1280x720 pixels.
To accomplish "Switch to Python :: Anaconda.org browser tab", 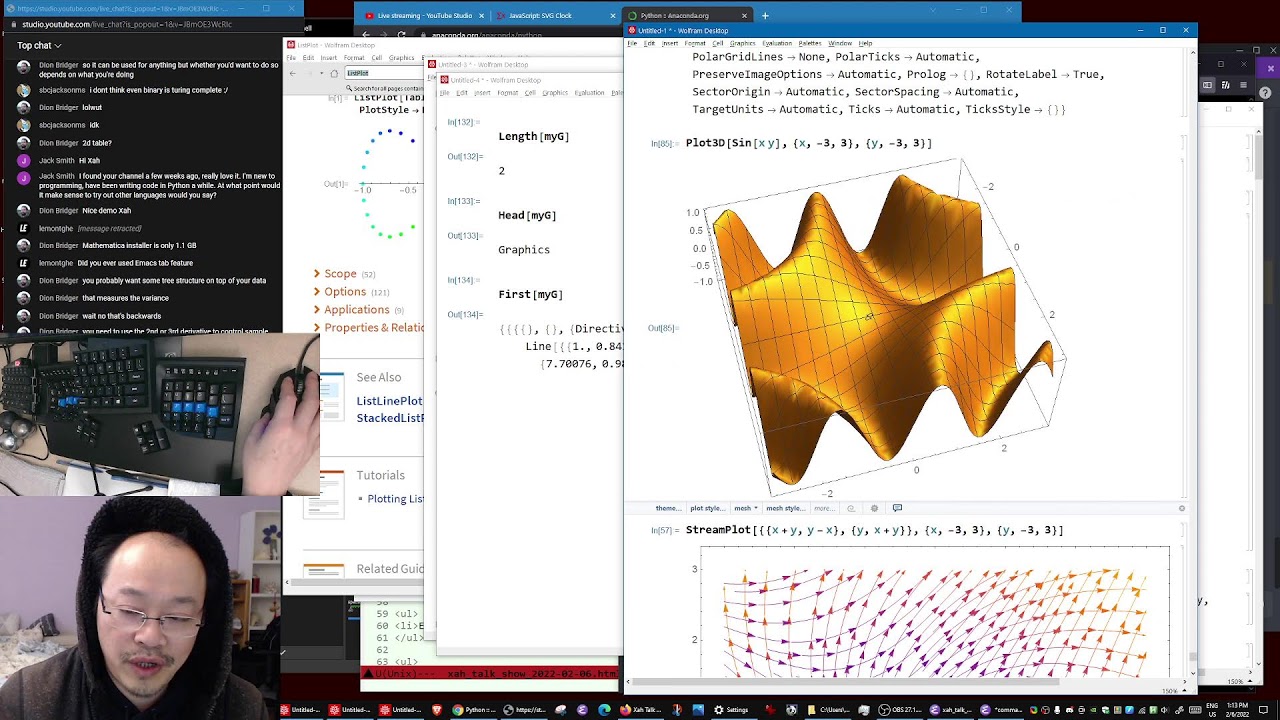I will 688,16.
